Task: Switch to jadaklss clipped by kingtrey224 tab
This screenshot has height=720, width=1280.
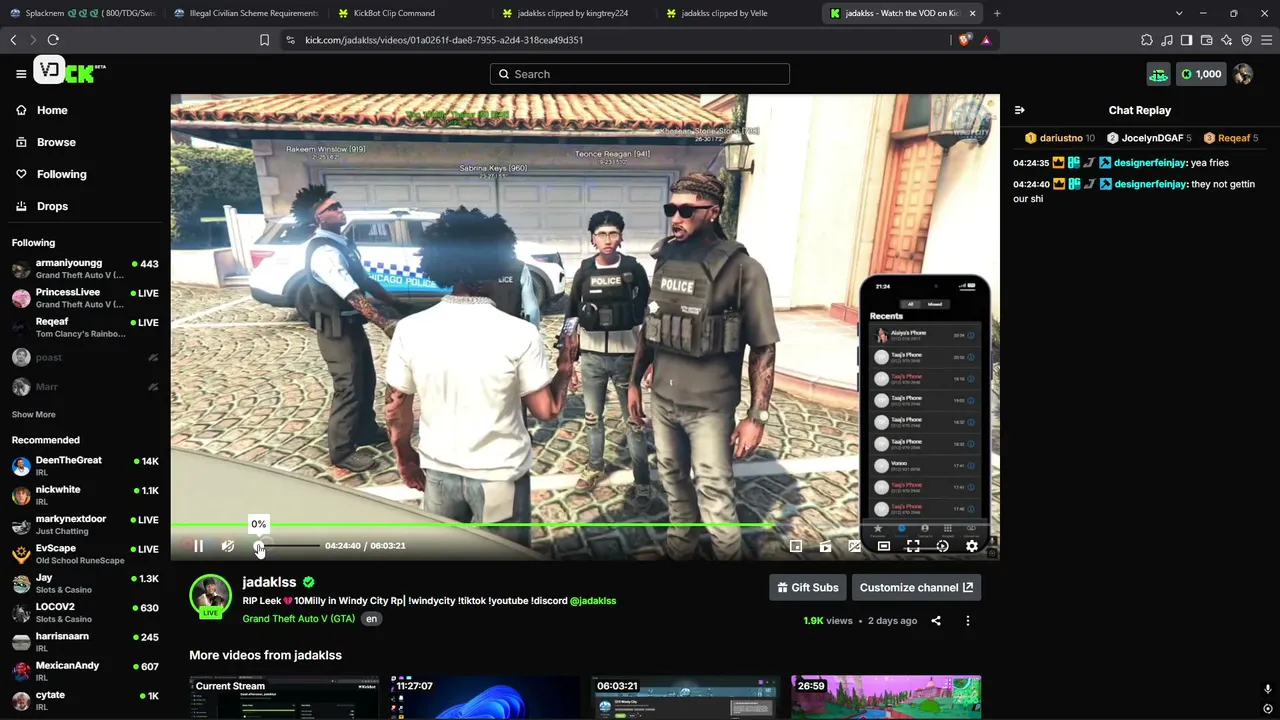Action: (573, 13)
